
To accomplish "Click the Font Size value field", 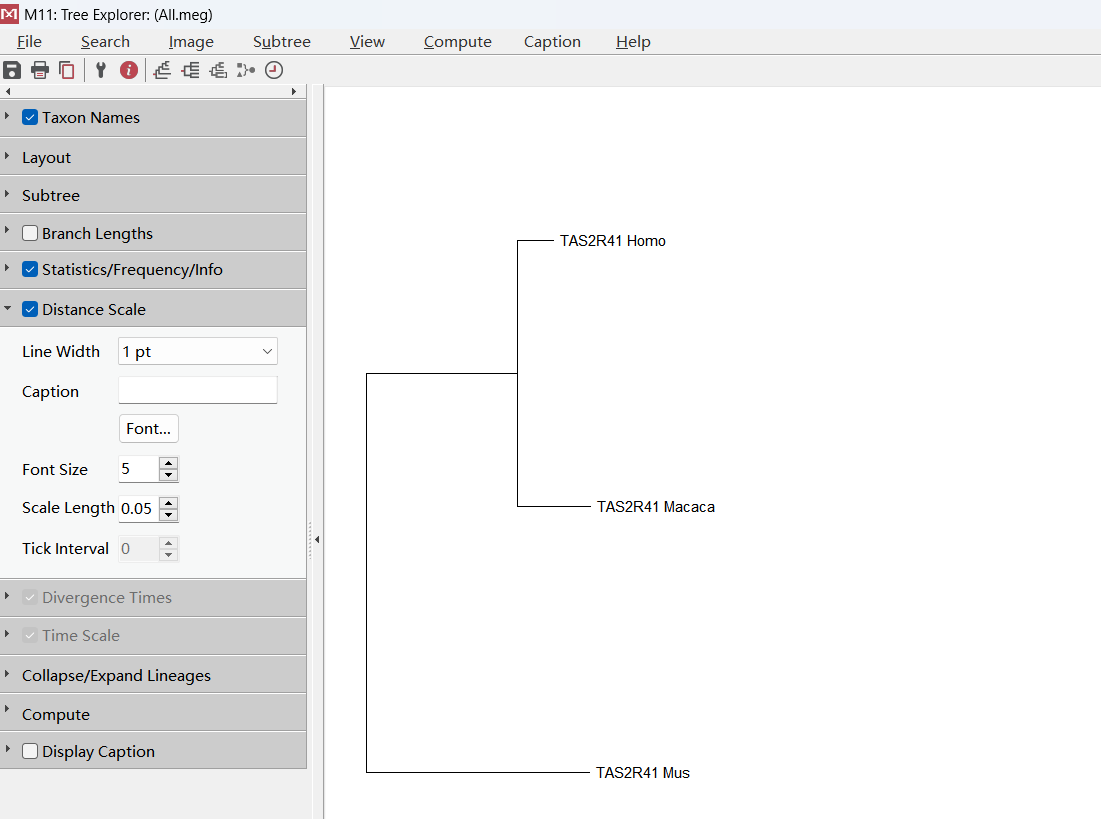I will coord(139,469).
